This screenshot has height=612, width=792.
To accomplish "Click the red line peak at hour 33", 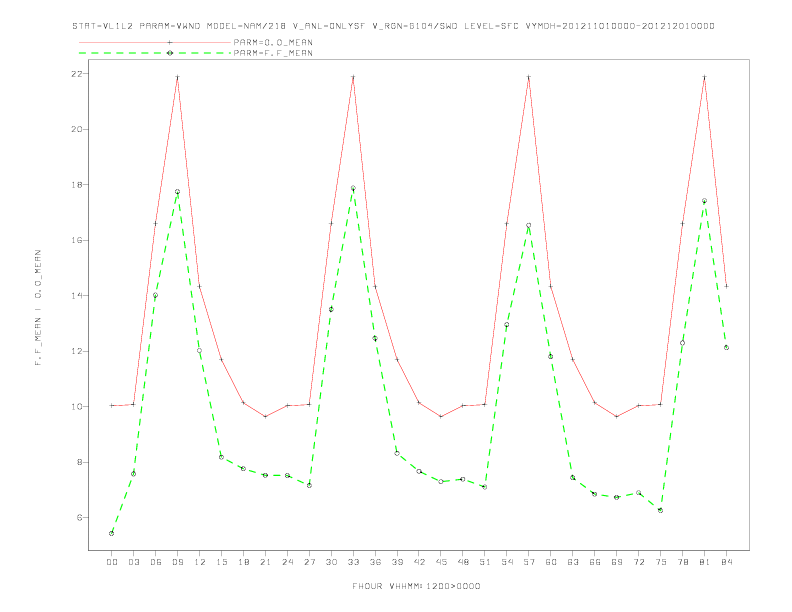I will pos(353,77).
